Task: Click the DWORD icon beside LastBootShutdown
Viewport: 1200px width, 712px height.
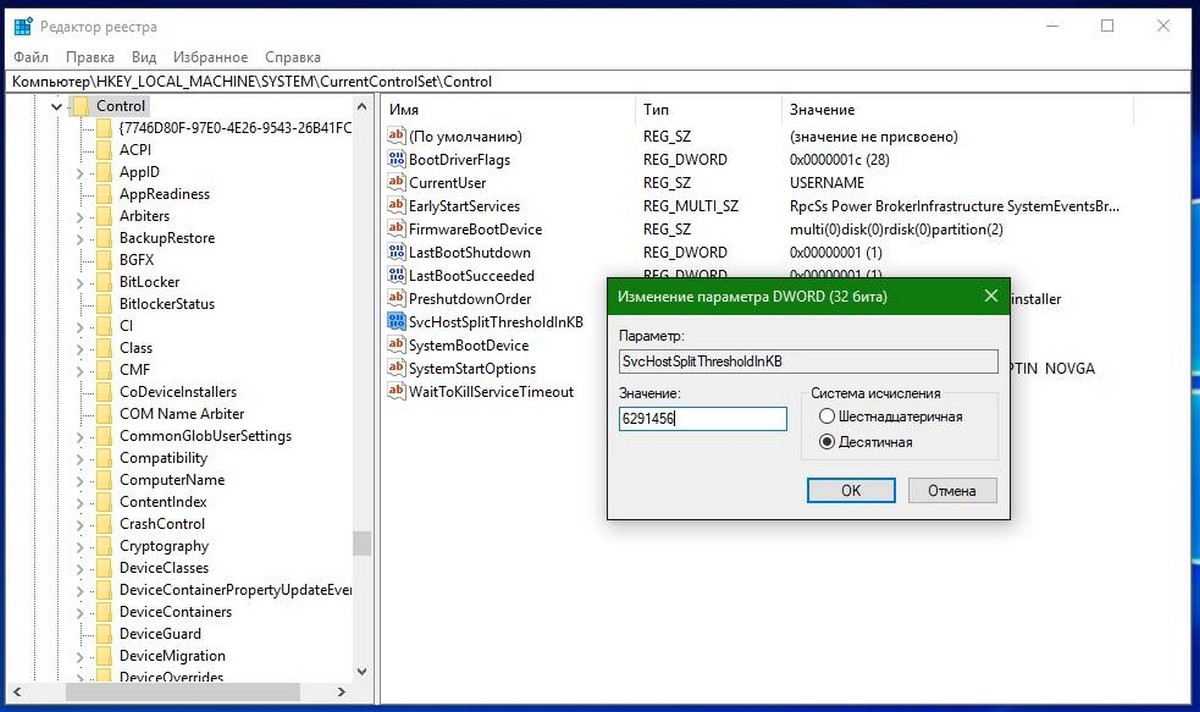Action: (396, 252)
